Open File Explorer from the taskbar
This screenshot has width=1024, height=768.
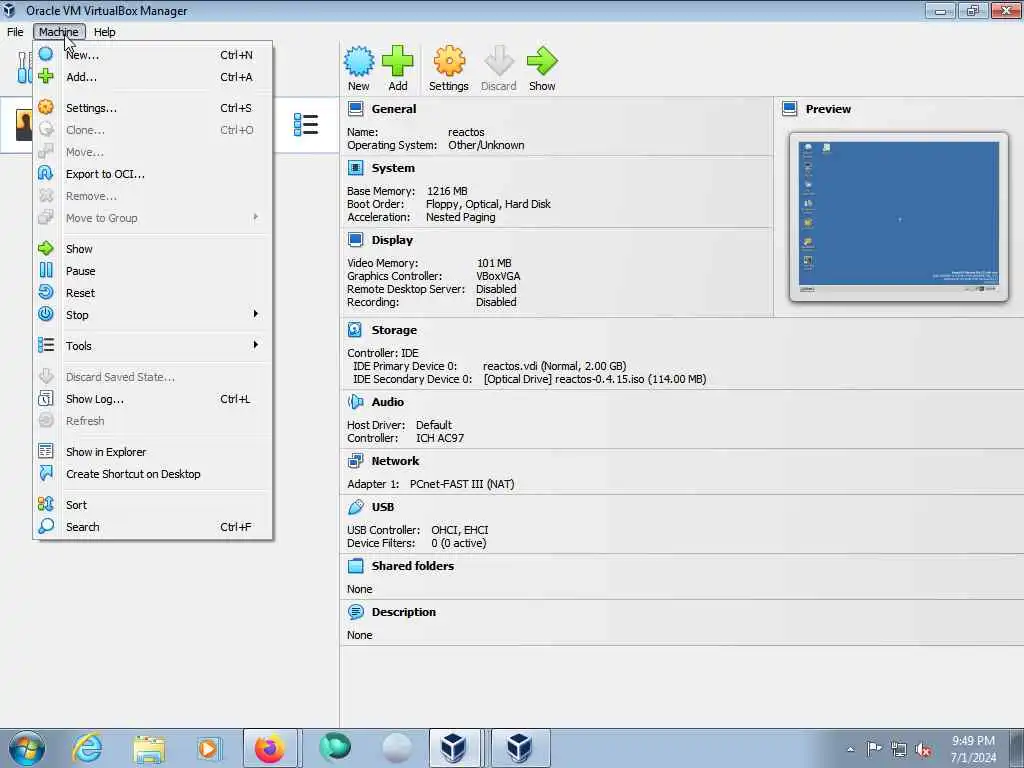click(x=149, y=749)
